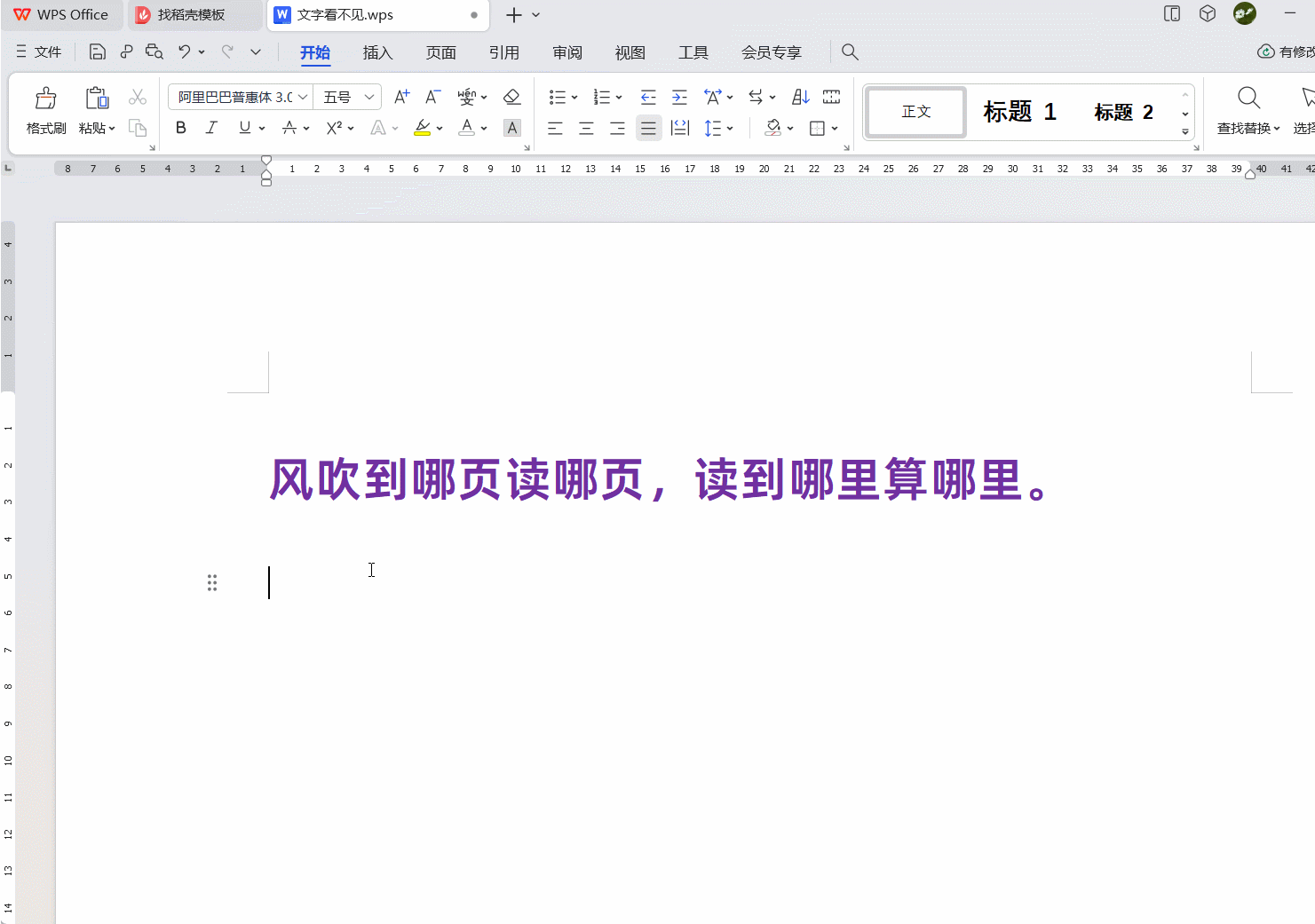Click the Increase Indent icon
1315x924 pixels.
(679, 97)
